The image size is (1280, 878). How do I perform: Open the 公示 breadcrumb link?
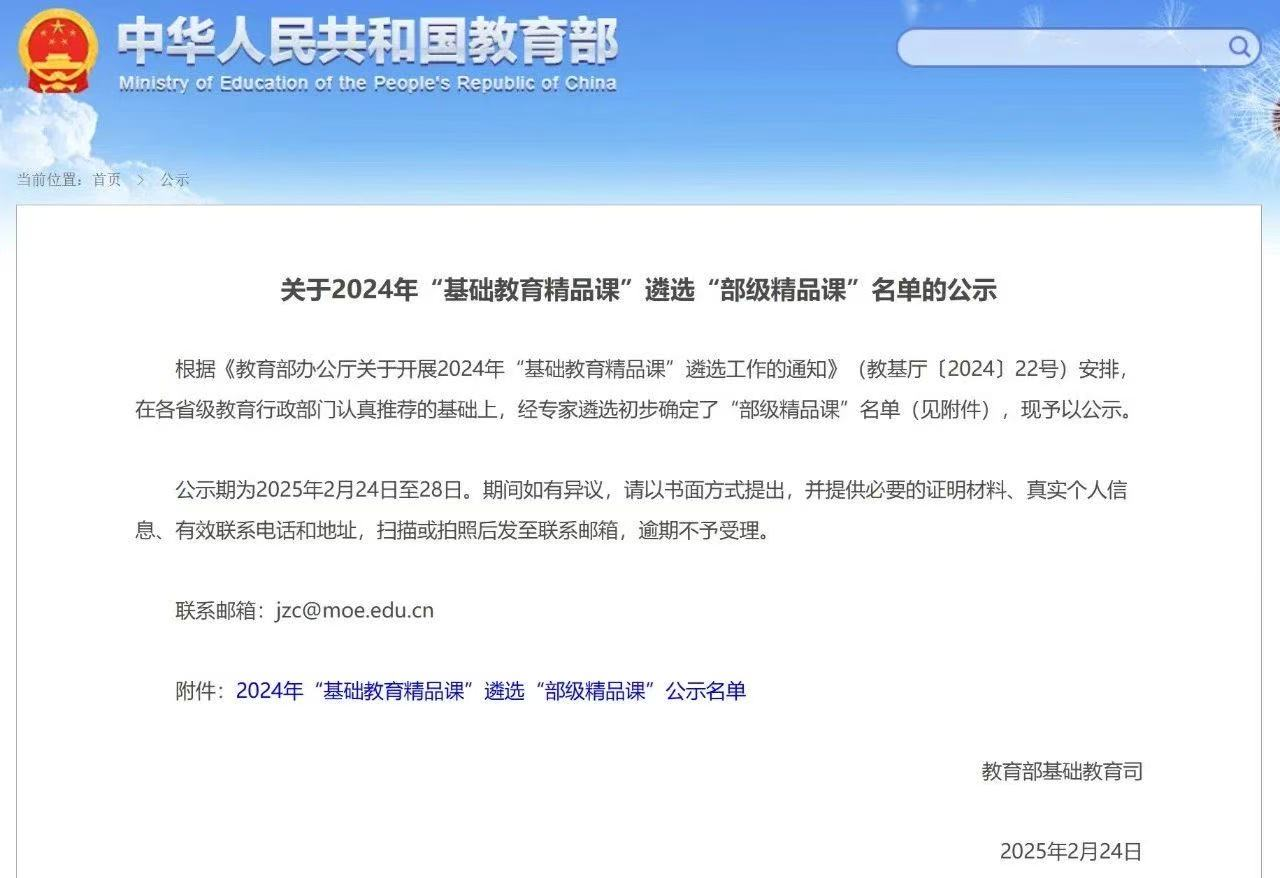click(175, 180)
